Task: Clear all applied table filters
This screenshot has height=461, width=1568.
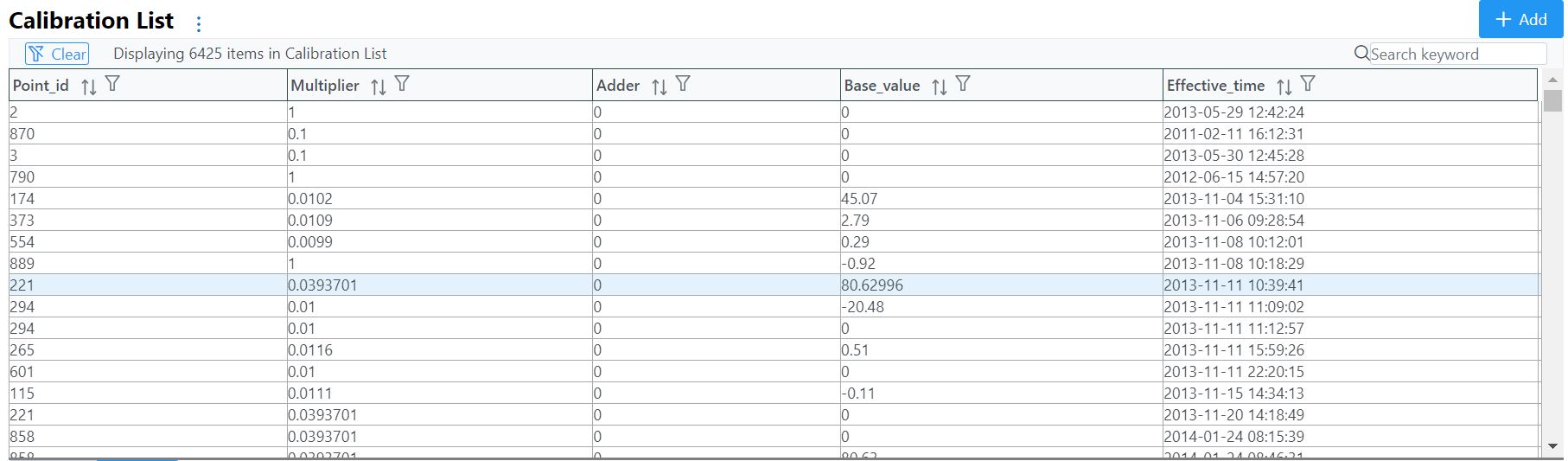Action: 57,54
